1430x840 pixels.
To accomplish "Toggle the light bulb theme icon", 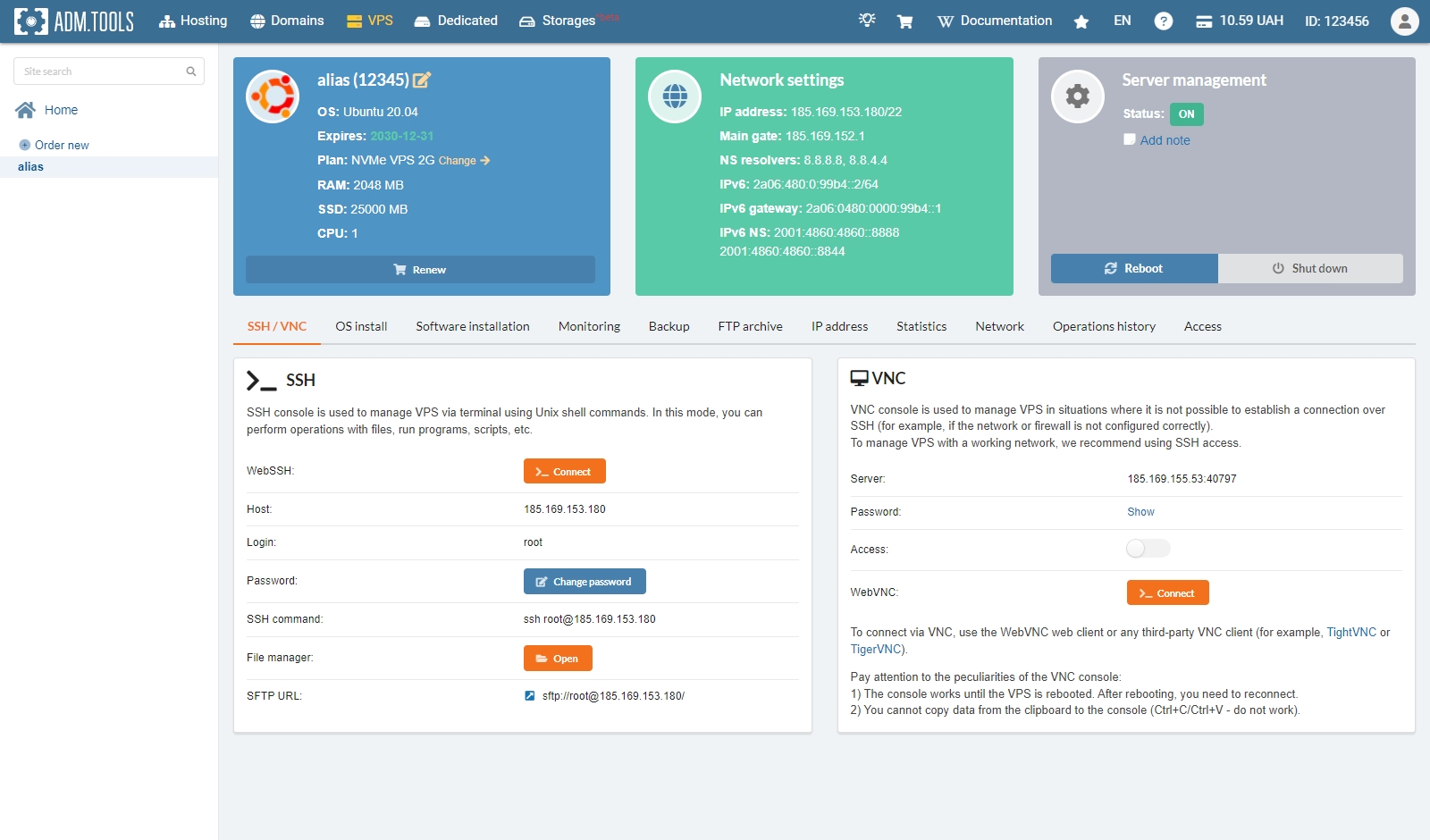I will point(867,21).
